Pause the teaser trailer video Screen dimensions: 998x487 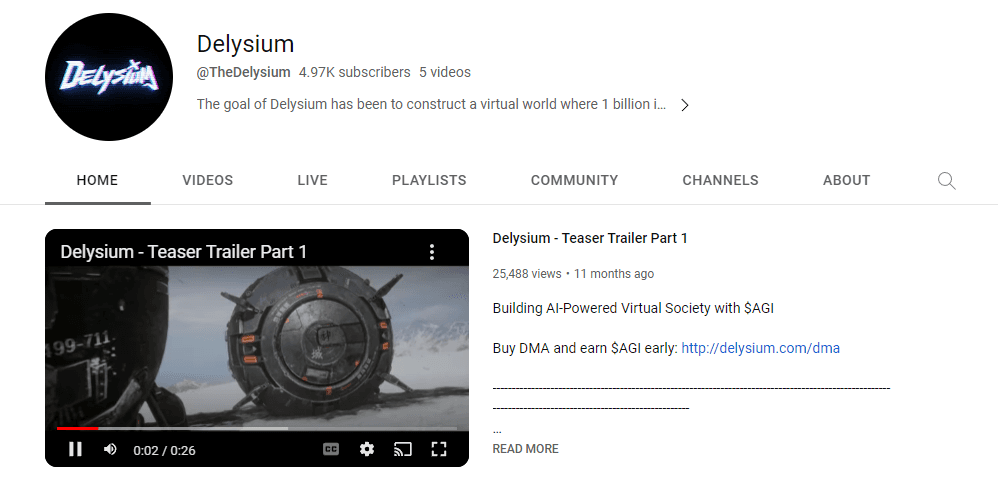[x=75, y=449]
